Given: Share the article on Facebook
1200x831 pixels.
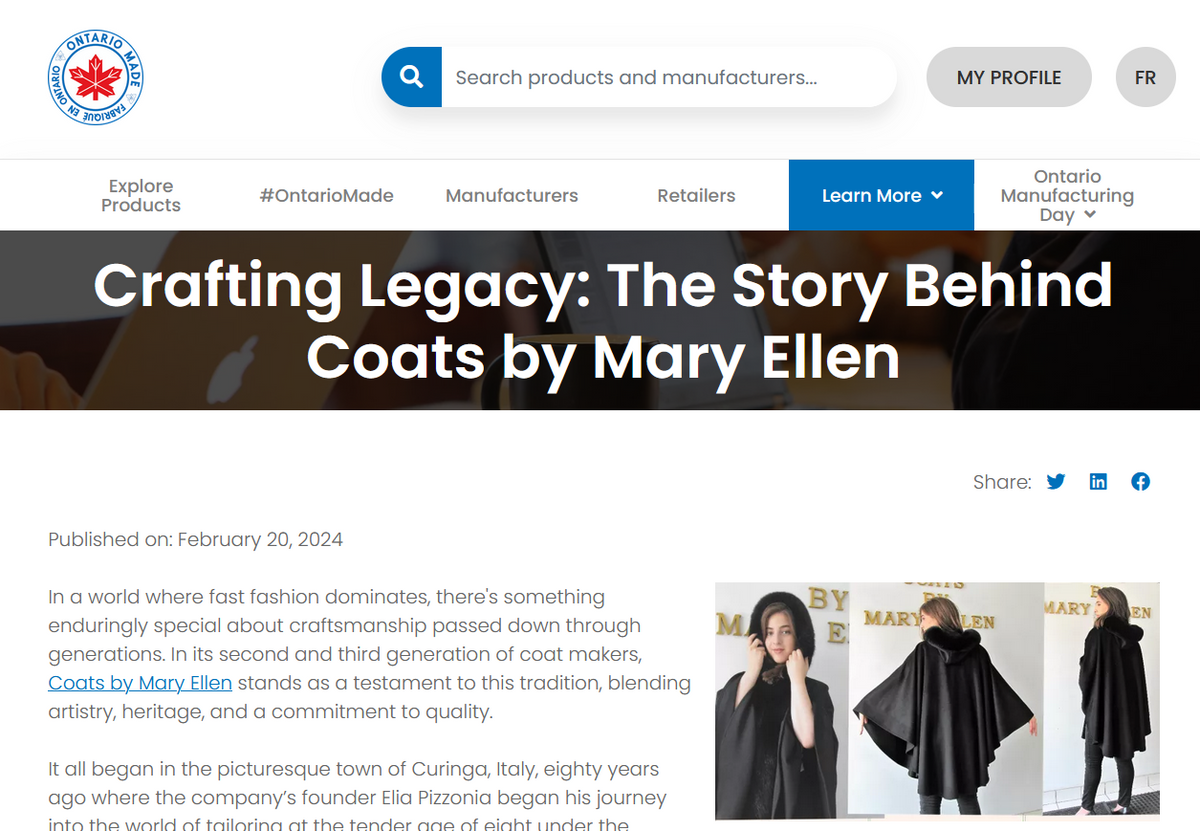Looking at the screenshot, I should pos(1140,481).
